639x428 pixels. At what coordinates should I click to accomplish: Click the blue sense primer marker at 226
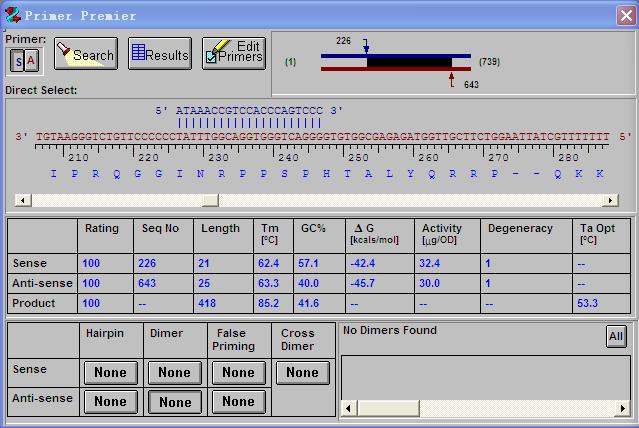(366, 46)
